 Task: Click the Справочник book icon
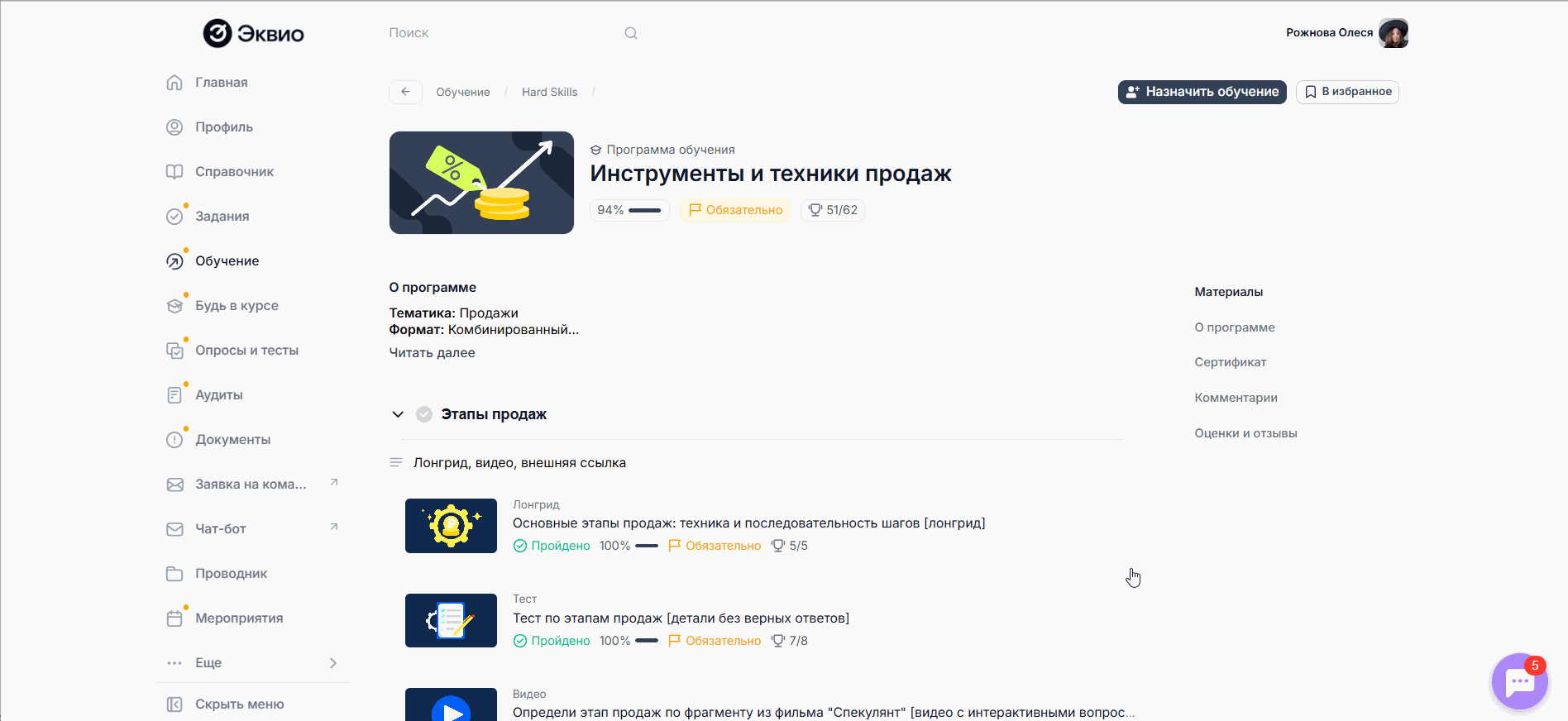coord(174,172)
